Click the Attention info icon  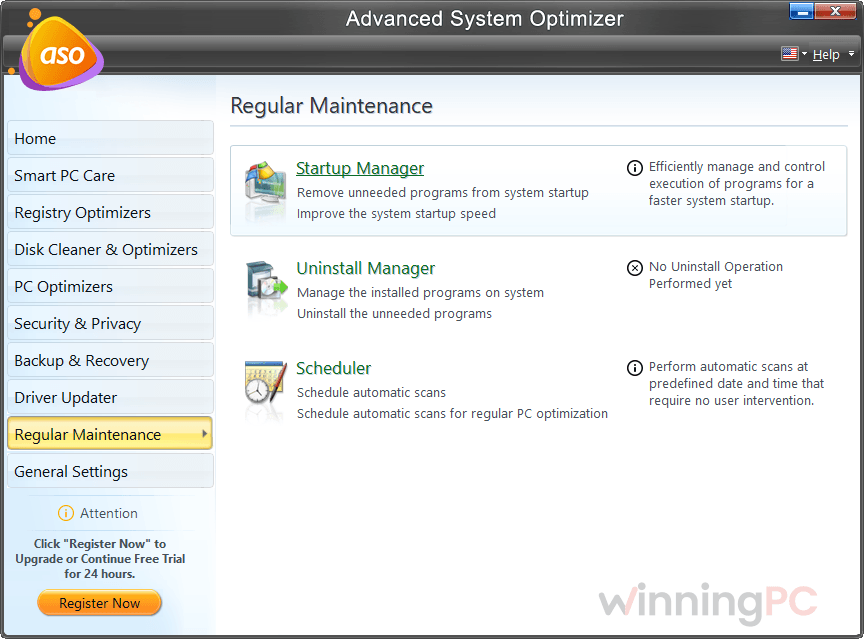[66, 513]
